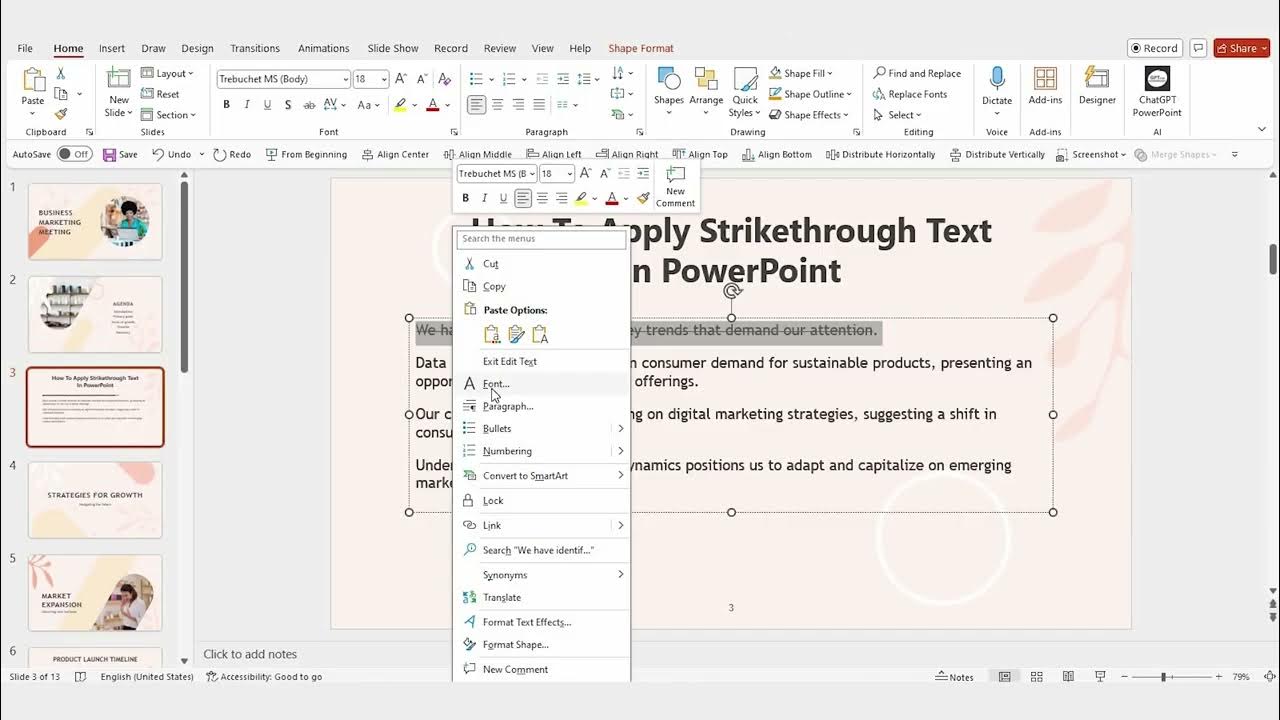Click Undo in Quick Access Toolbar

pos(171,155)
